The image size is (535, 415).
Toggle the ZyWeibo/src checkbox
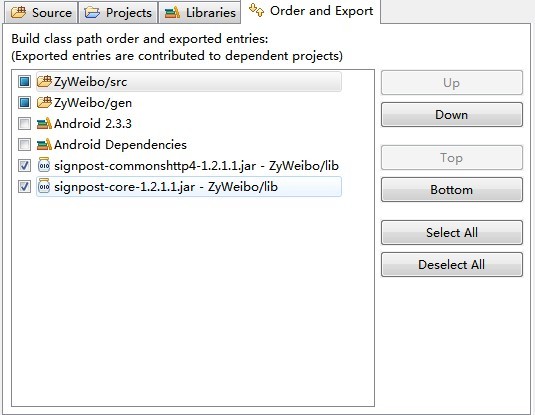(24, 82)
